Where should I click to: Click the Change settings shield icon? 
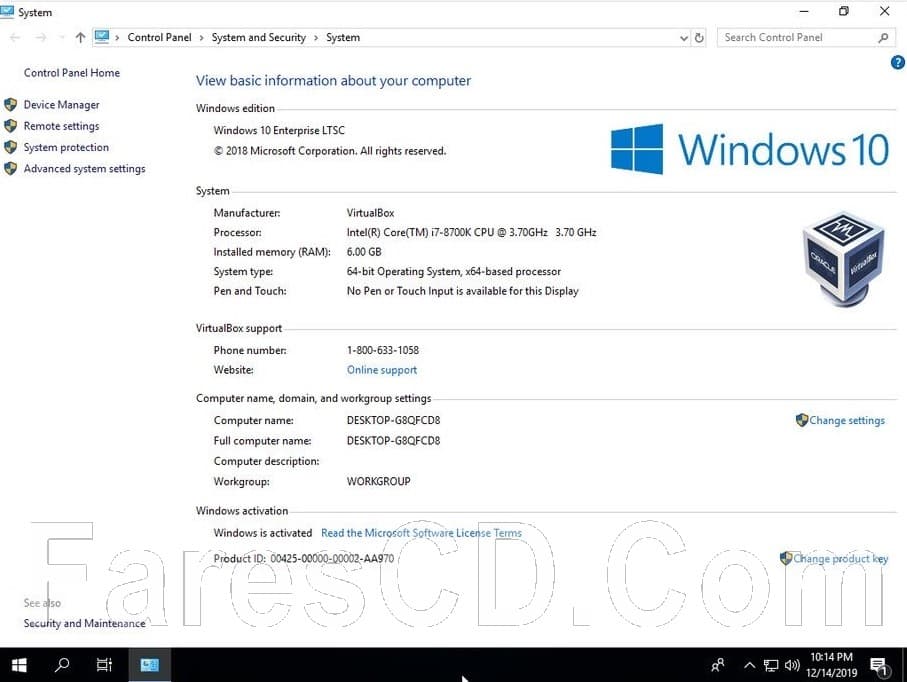802,420
